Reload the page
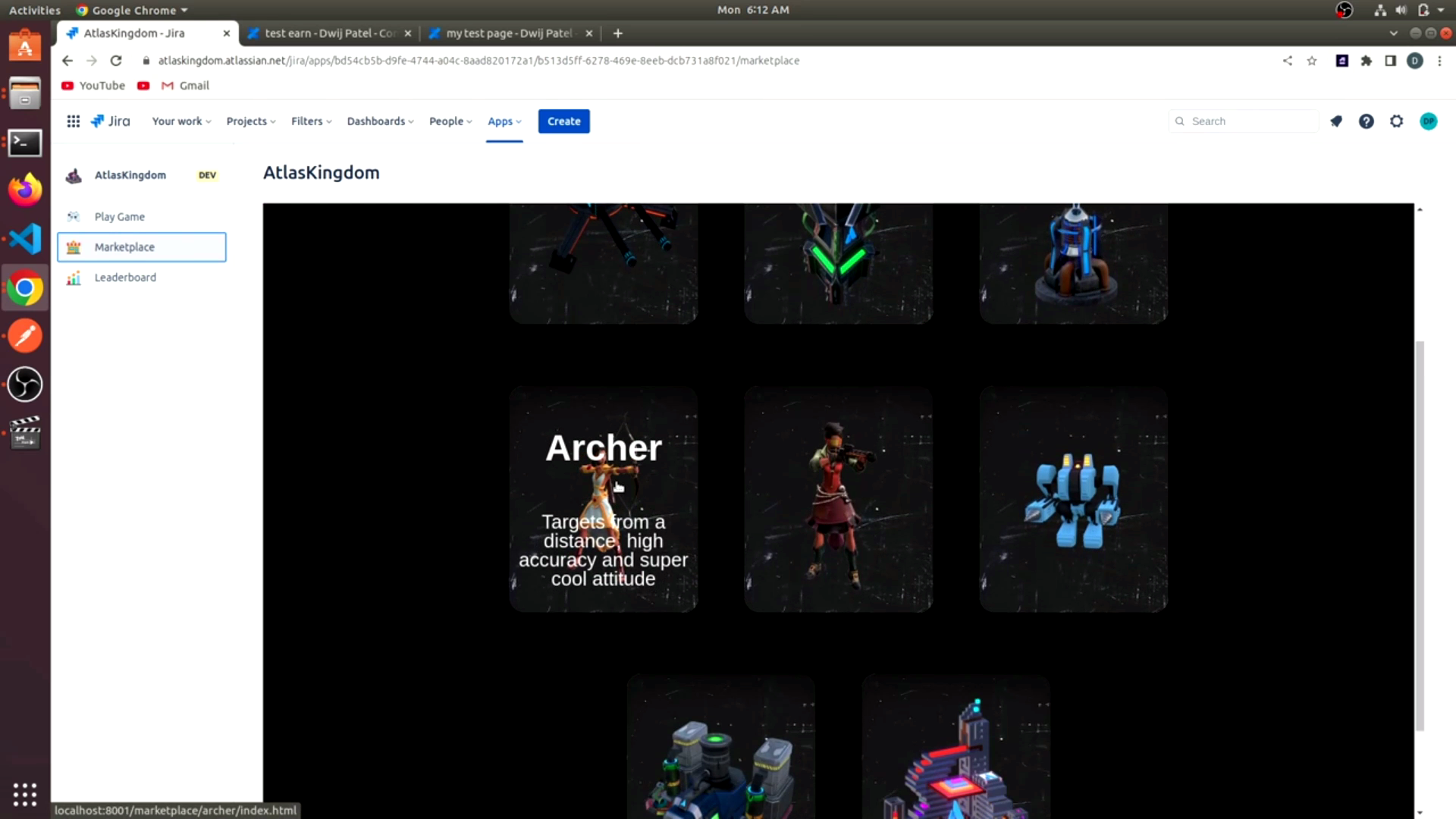Image resolution: width=1456 pixels, height=819 pixels. (x=116, y=61)
